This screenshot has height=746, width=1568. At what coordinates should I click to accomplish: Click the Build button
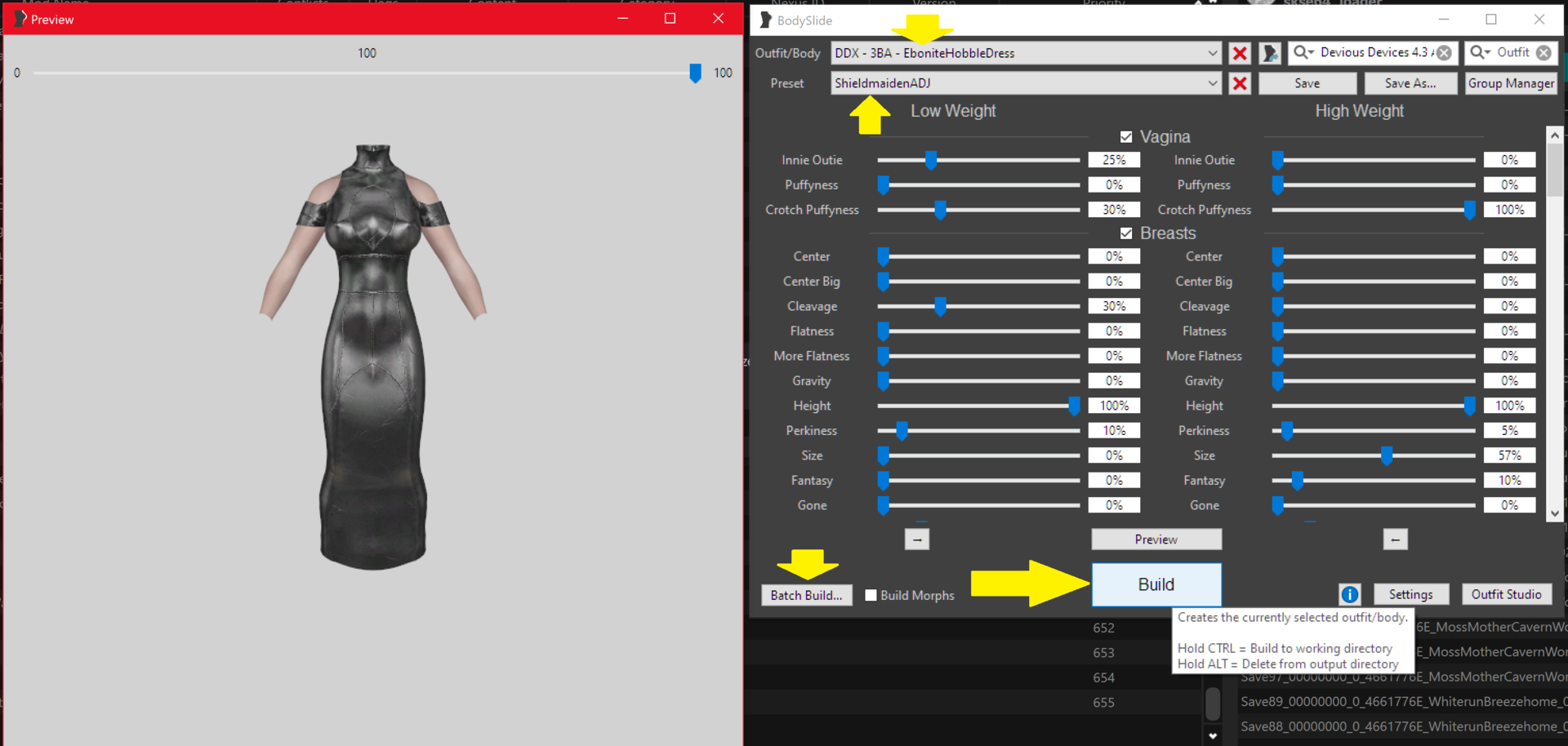1156,584
